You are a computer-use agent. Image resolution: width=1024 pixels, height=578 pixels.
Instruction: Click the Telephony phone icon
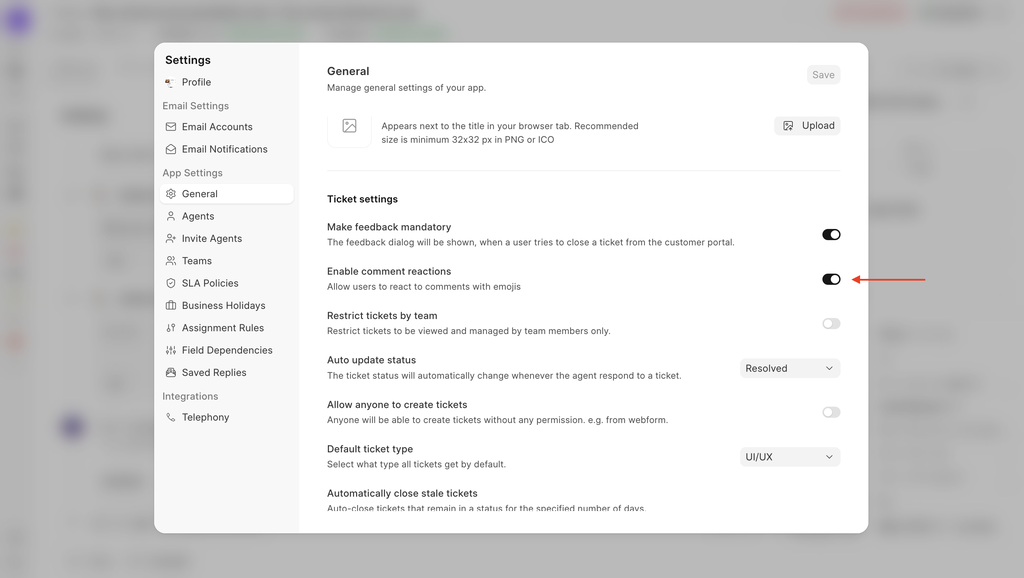coord(171,417)
